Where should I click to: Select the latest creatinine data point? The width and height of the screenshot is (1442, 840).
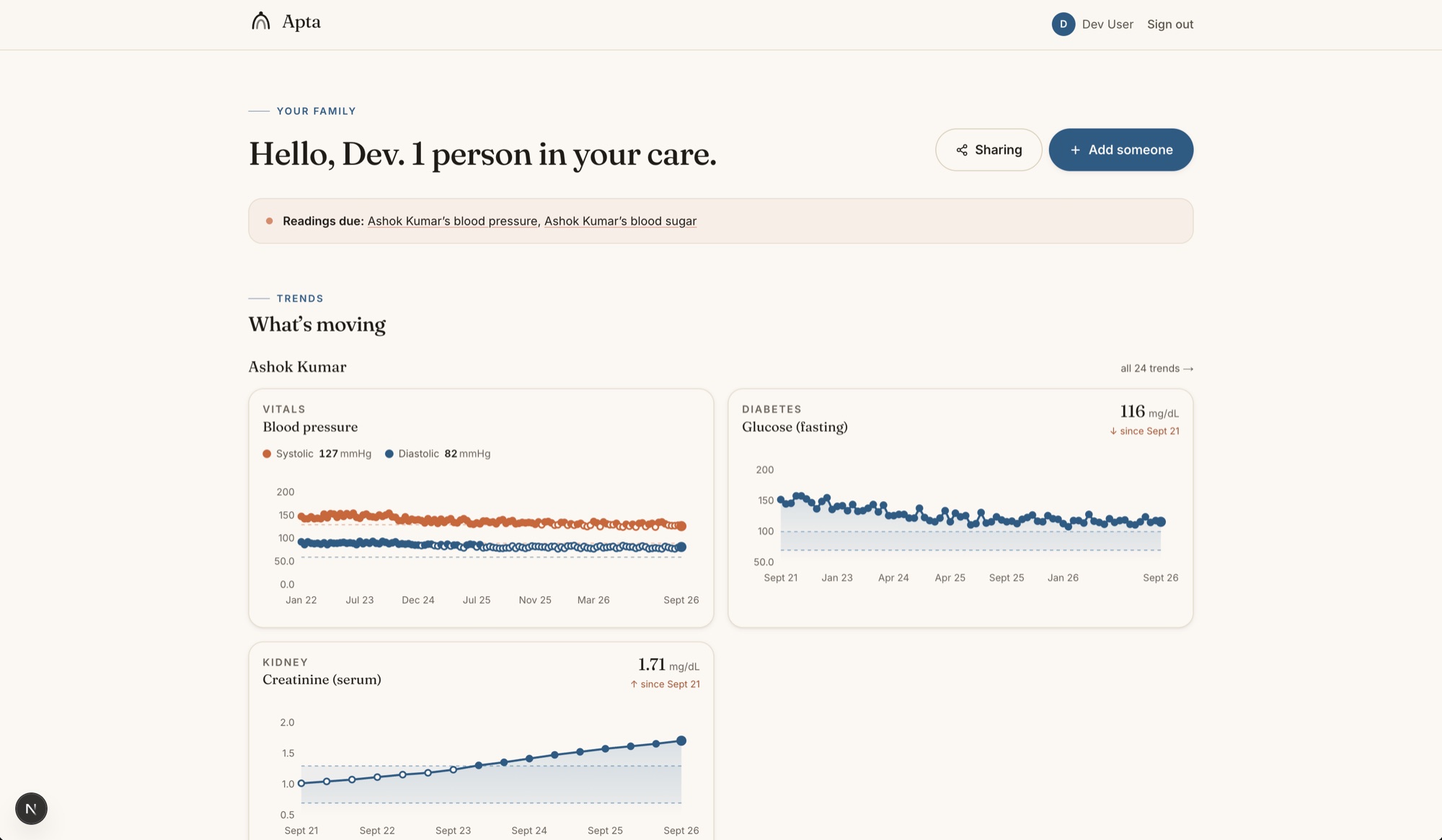click(681, 740)
